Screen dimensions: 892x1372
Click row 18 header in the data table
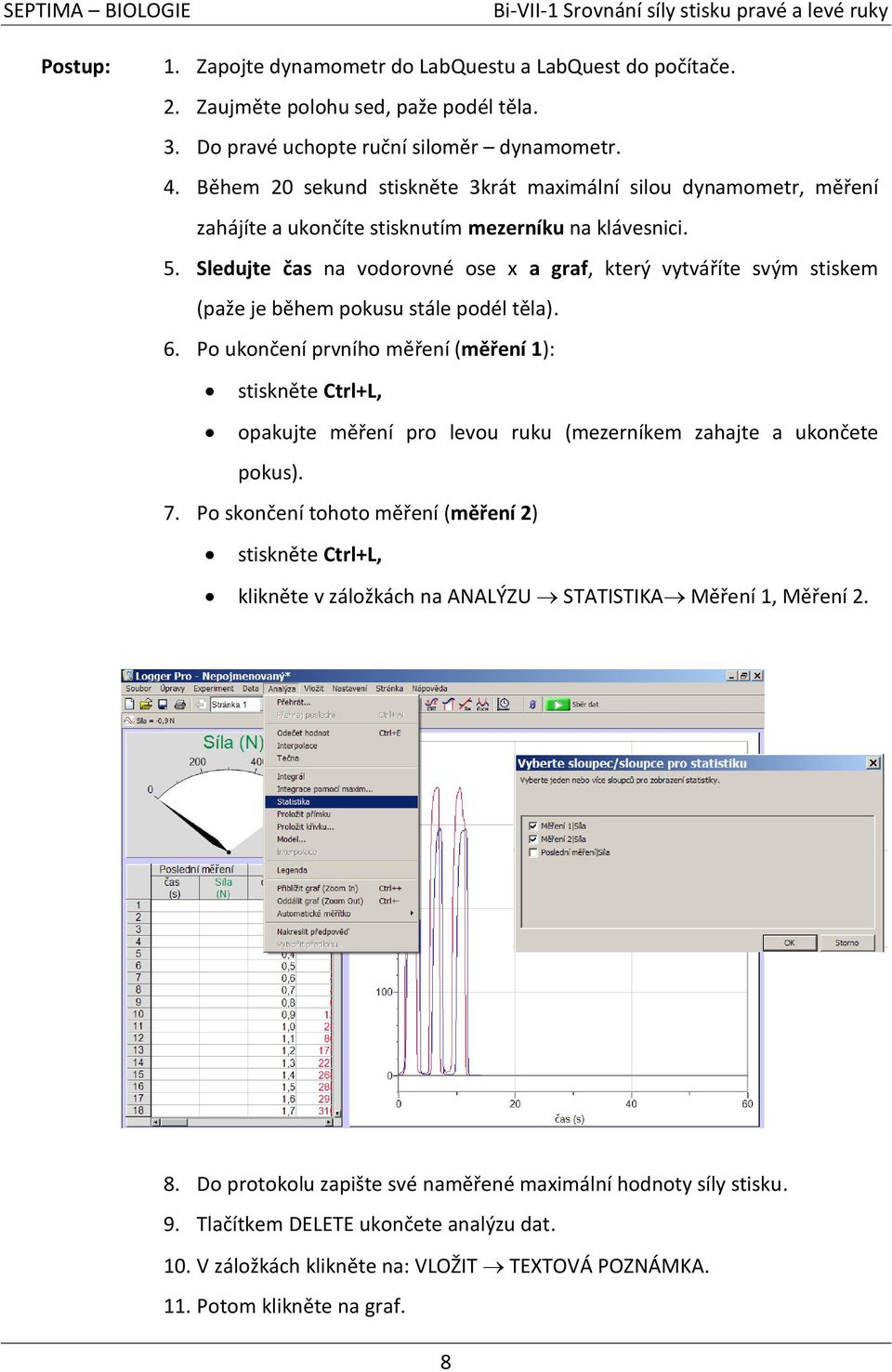(x=138, y=1111)
